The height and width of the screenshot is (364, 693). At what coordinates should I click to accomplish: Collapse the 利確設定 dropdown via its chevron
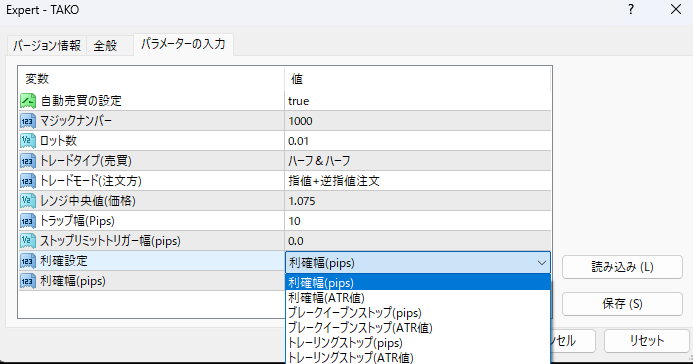(x=541, y=263)
